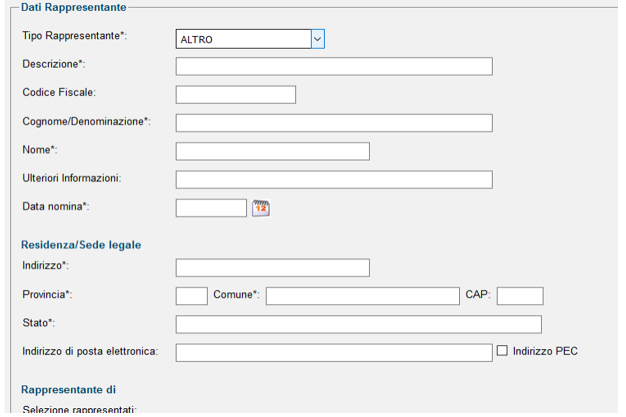Focus the Comune text field
The image size is (626, 417).
(363, 296)
